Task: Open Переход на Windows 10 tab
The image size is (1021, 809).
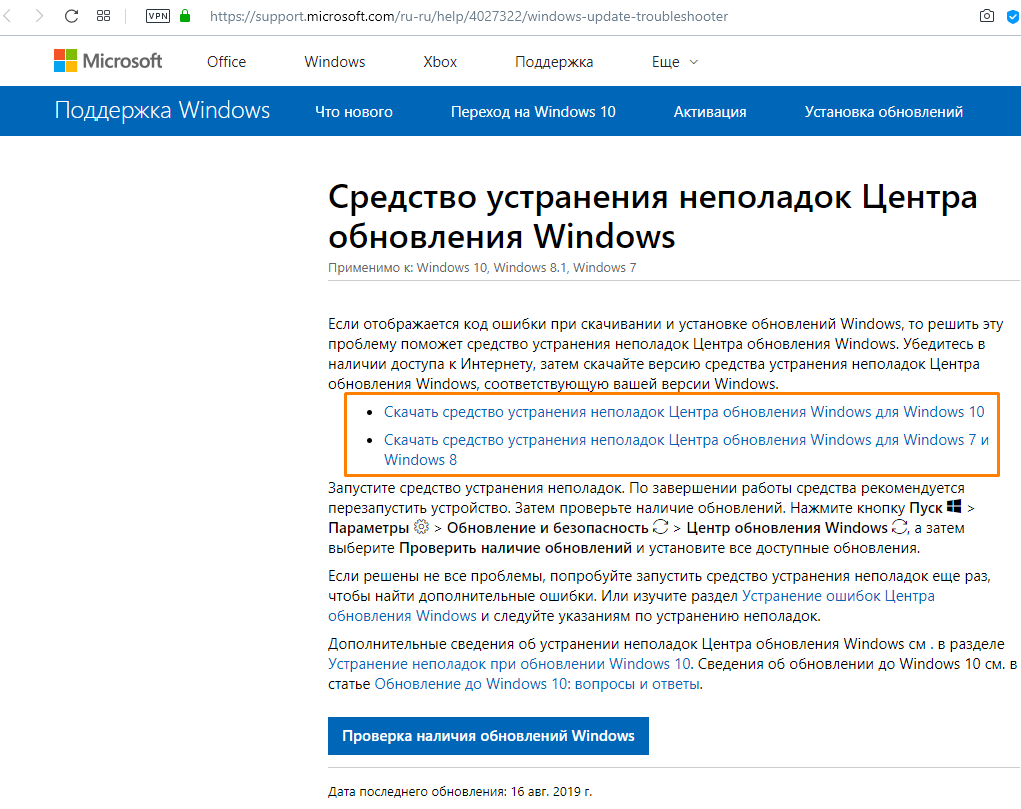Action: (x=533, y=112)
